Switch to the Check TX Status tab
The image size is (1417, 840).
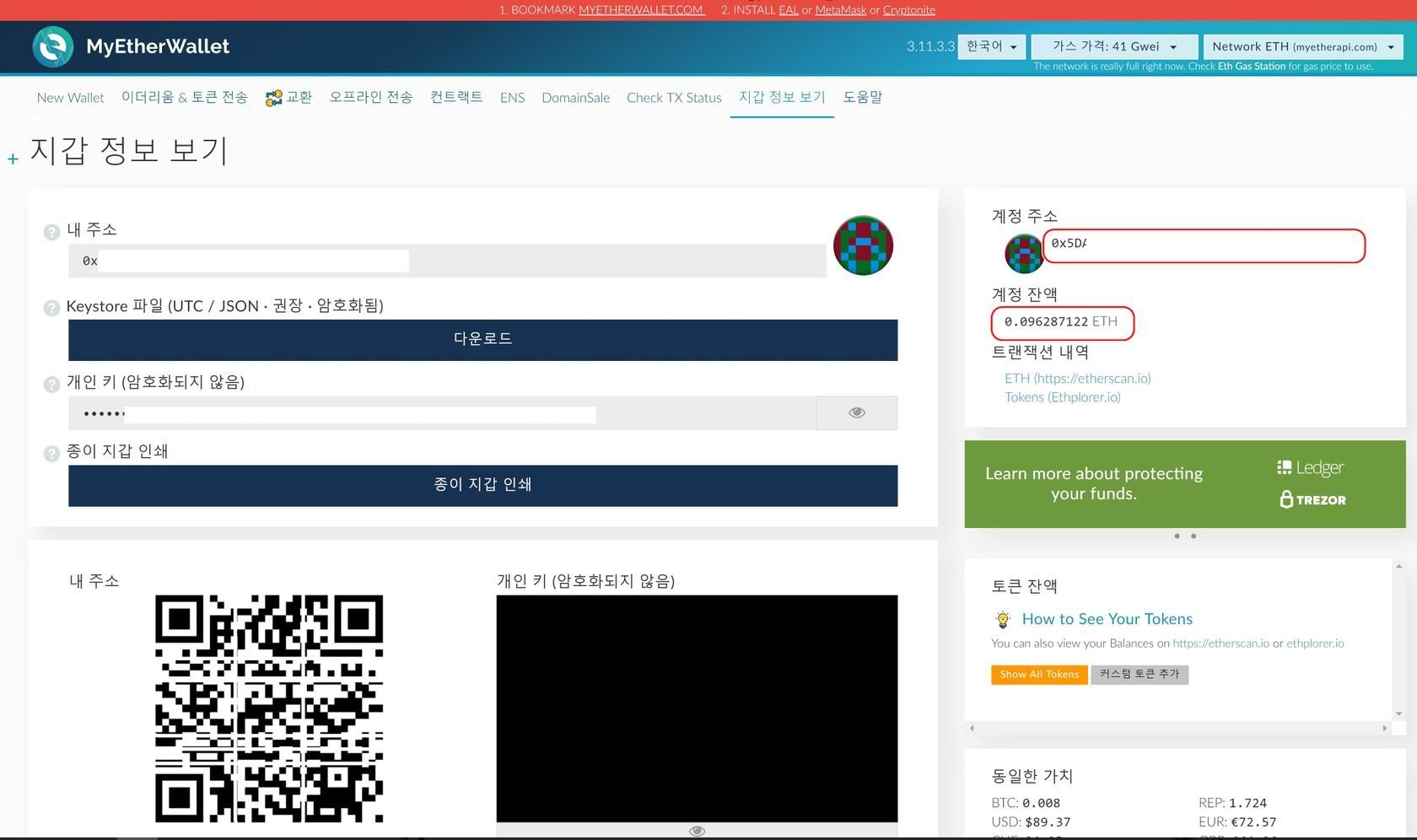coord(673,98)
